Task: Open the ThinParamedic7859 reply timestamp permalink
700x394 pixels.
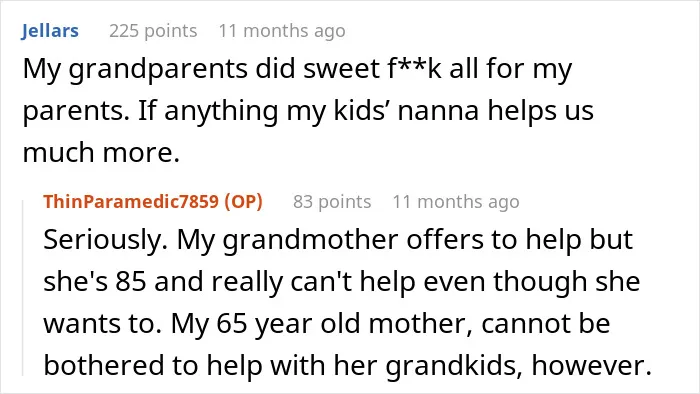Action: point(456,202)
